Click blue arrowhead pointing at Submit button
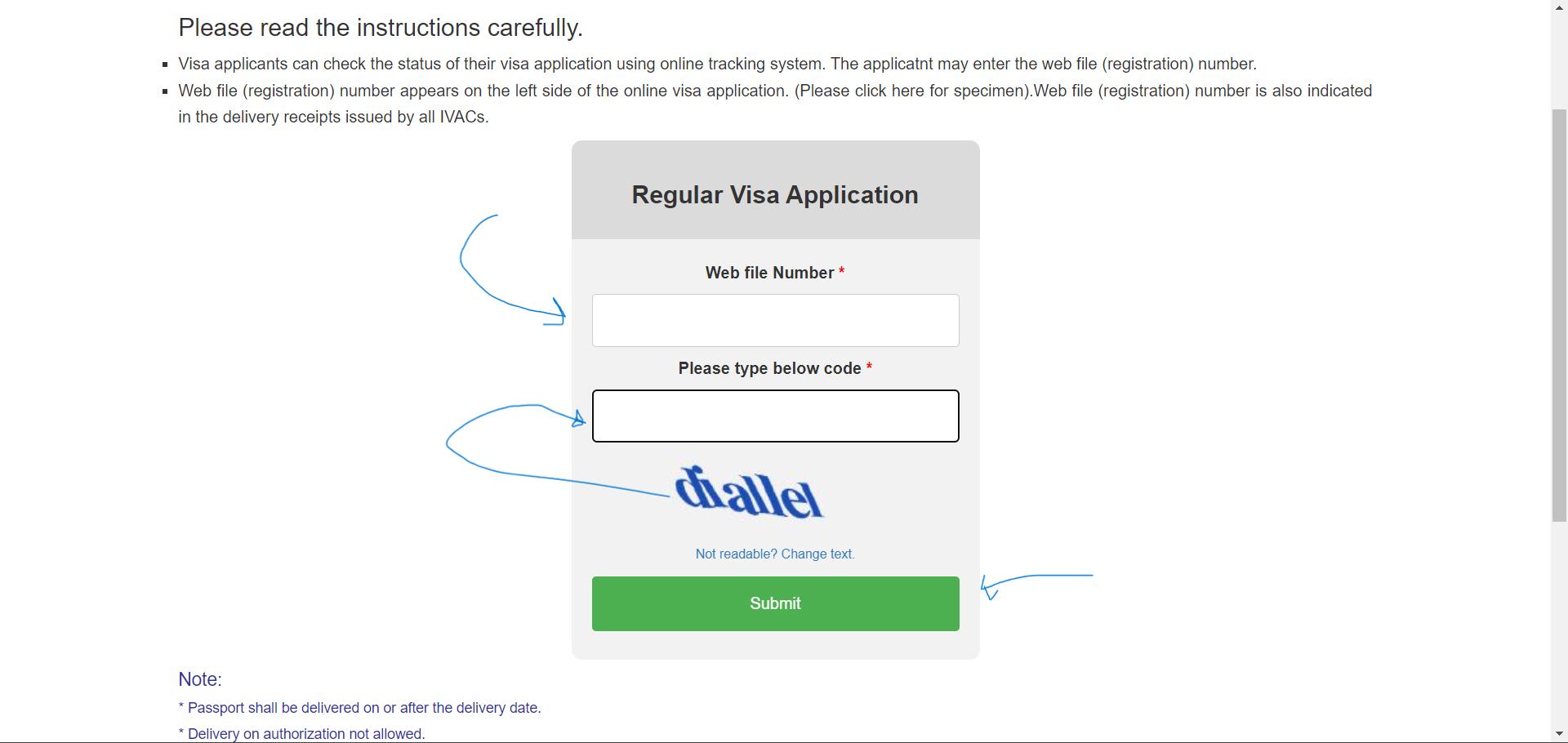Image resolution: width=1568 pixels, height=743 pixels. 989,588
